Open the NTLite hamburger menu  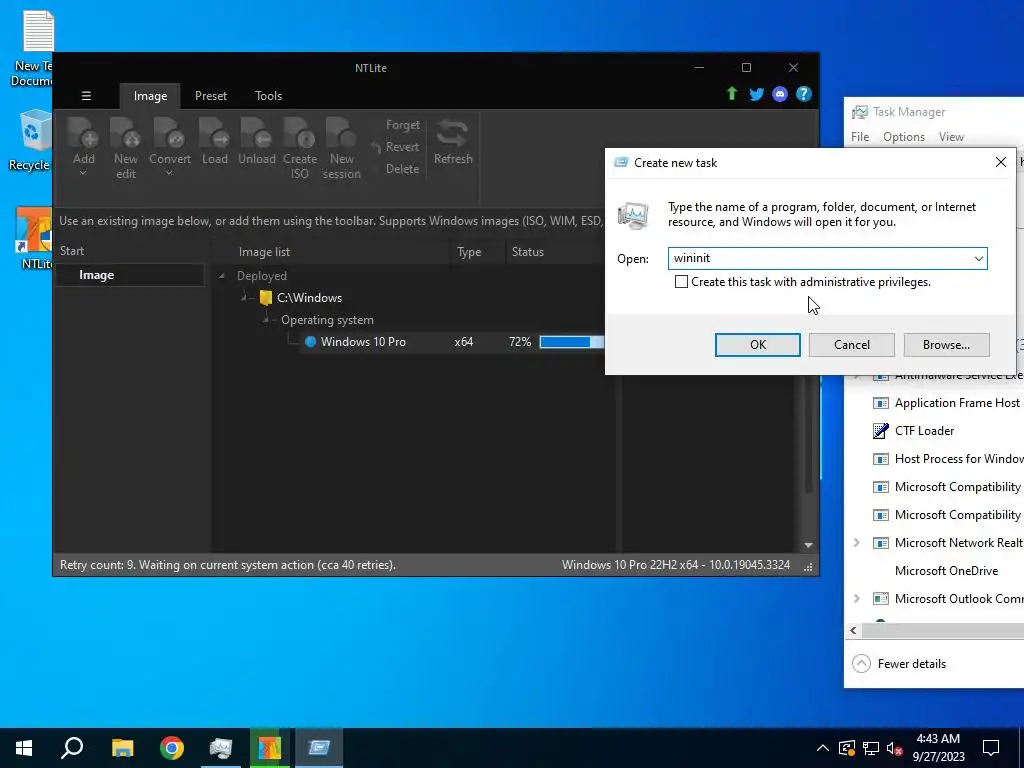(x=86, y=96)
